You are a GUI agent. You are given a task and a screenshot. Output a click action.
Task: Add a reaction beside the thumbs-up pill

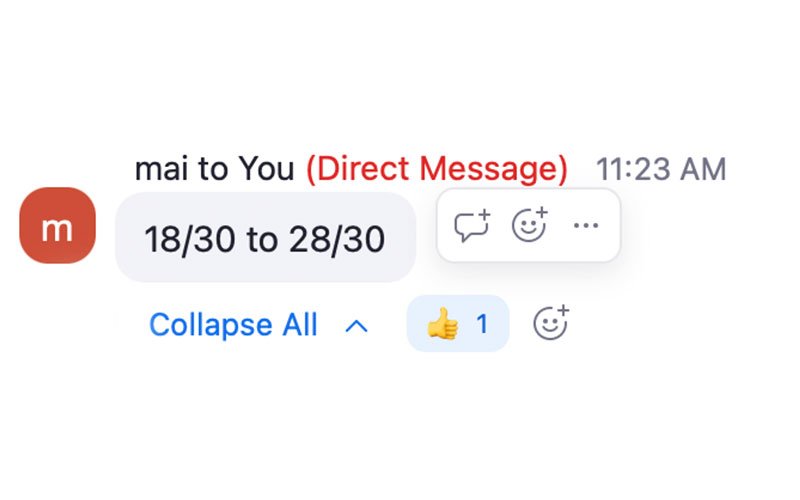point(550,324)
